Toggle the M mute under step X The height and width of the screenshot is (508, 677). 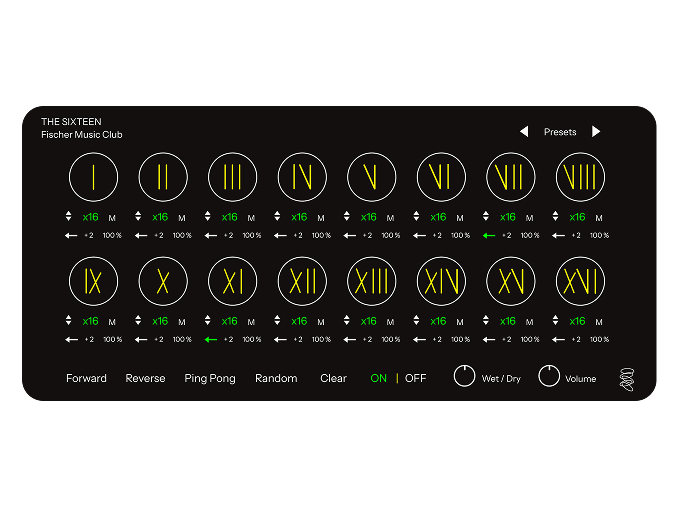coord(181,322)
